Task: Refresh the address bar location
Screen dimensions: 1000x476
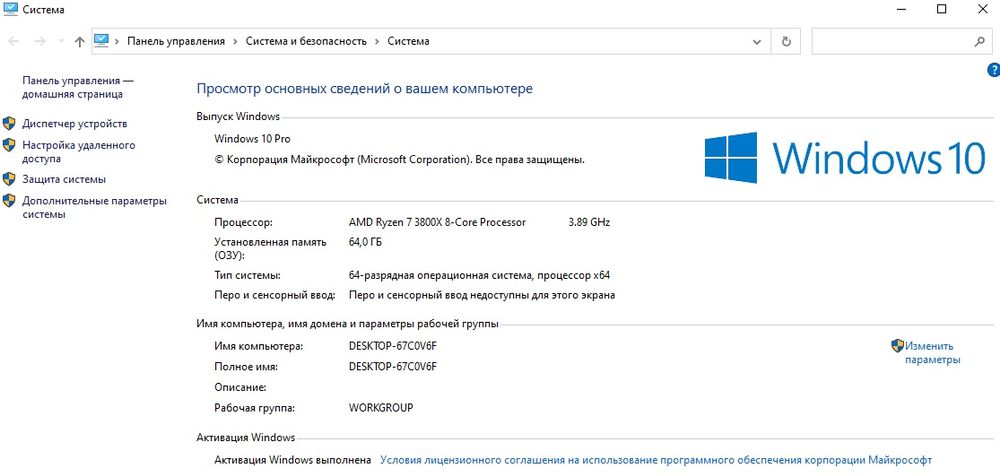Action: click(x=786, y=42)
